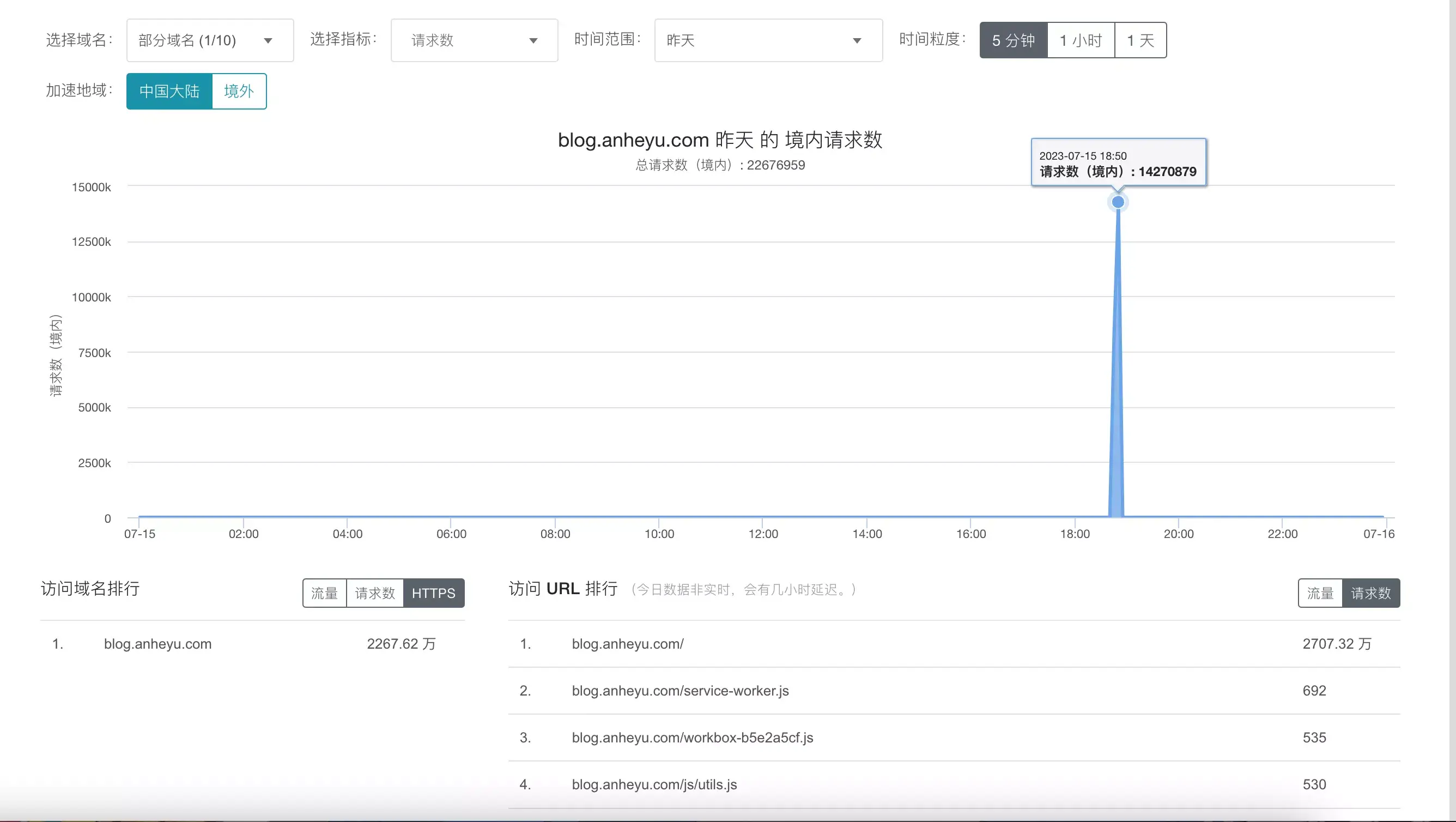Click the tooltip showing 请求数（境内）：14270879
Image resolution: width=1456 pixels, height=822 pixels.
coord(1119,164)
